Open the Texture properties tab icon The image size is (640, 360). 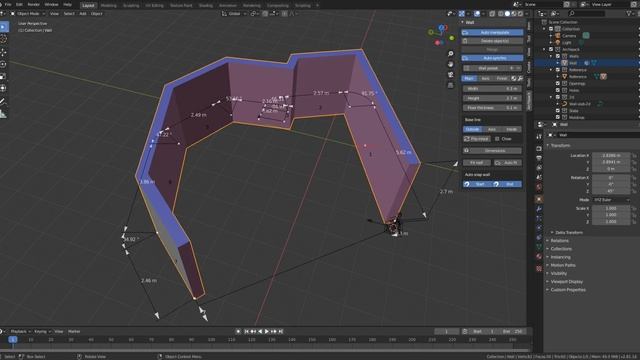pyautogui.click(x=539, y=269)
